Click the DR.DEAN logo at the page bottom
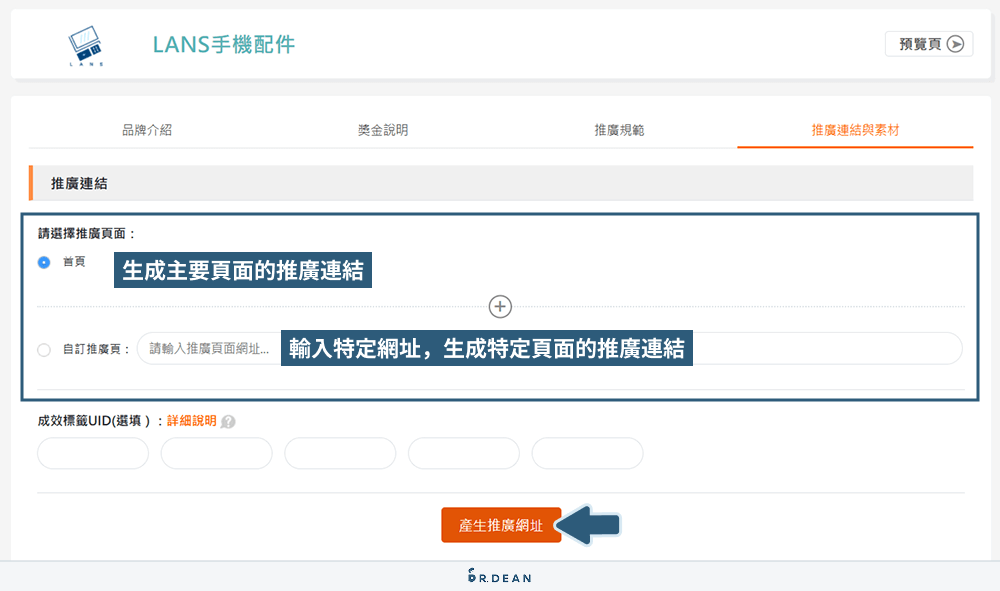 click(500, 576)
